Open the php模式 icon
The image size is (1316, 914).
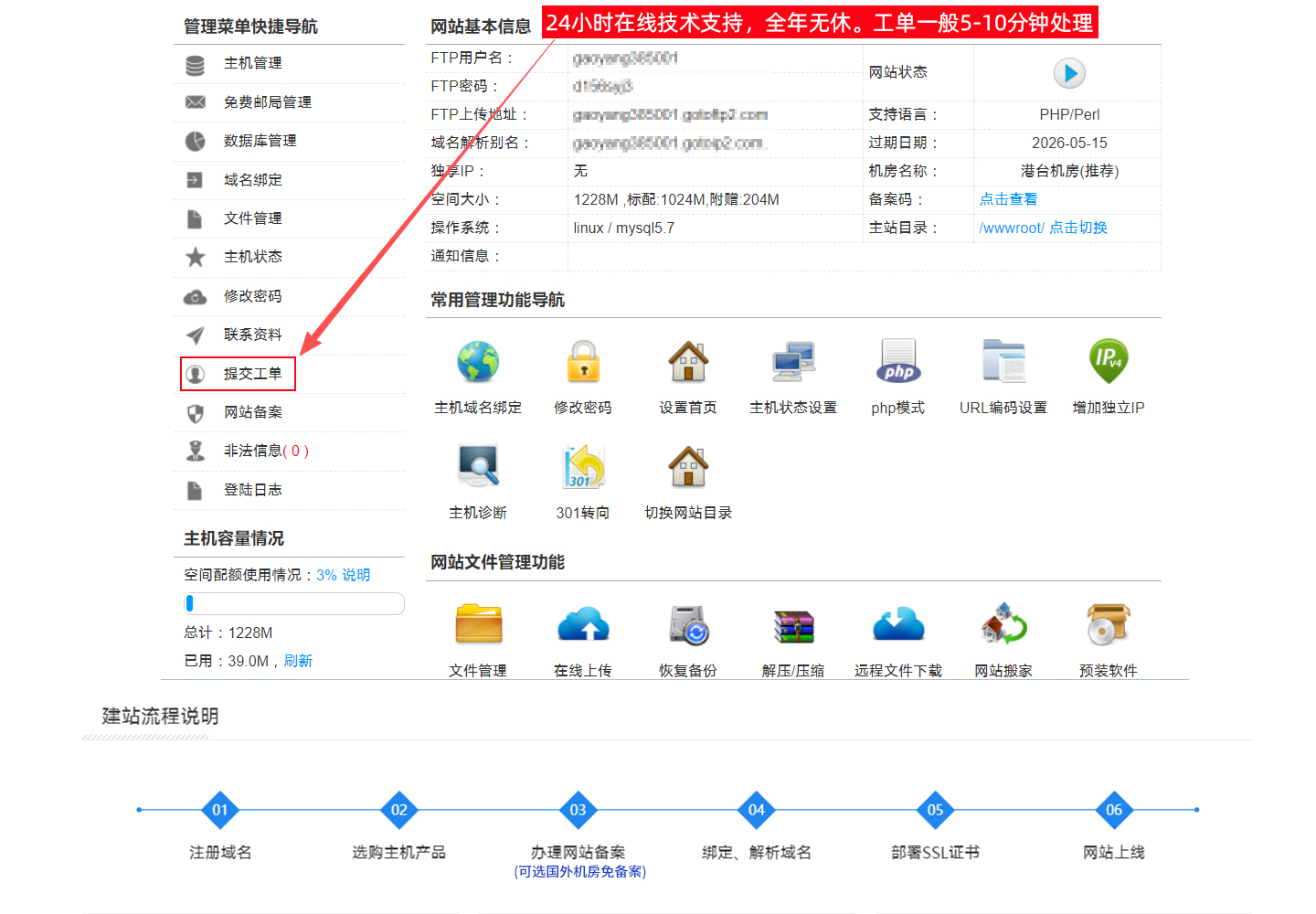tap(898, 362)
